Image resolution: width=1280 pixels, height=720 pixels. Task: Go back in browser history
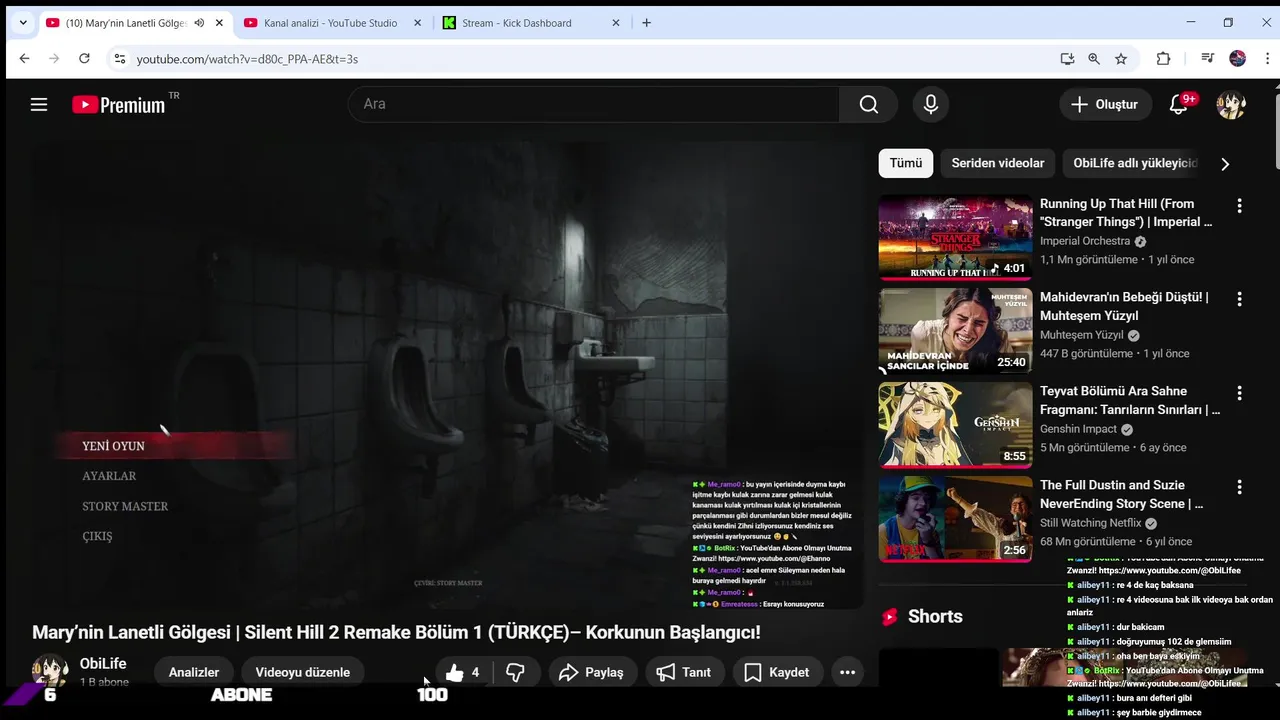(24, 59)
